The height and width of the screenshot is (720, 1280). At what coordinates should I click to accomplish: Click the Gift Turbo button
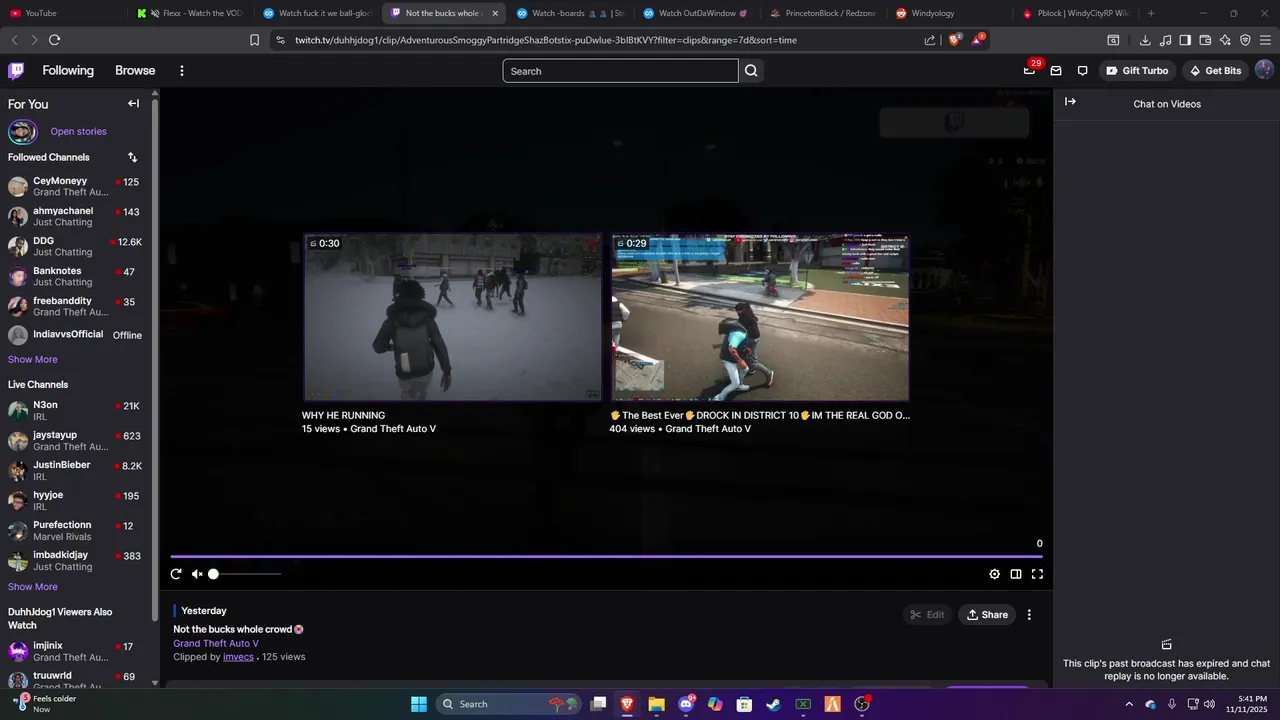tap(1137, 71)
